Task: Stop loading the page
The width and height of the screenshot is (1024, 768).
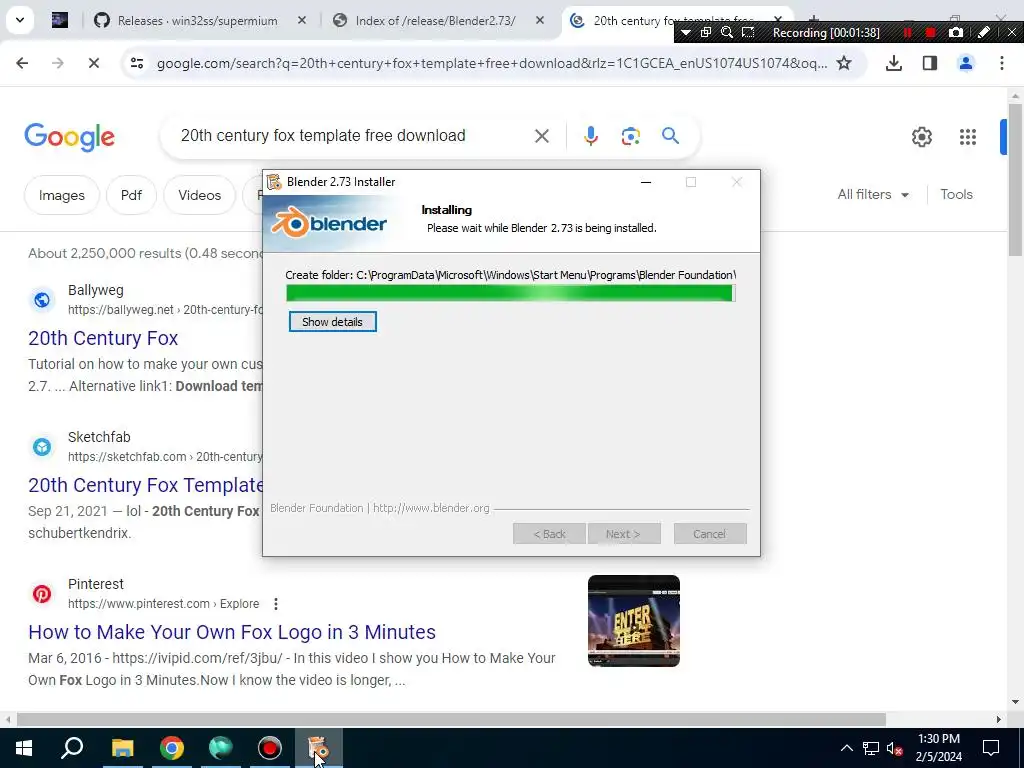Action: (x=93, y=63)
